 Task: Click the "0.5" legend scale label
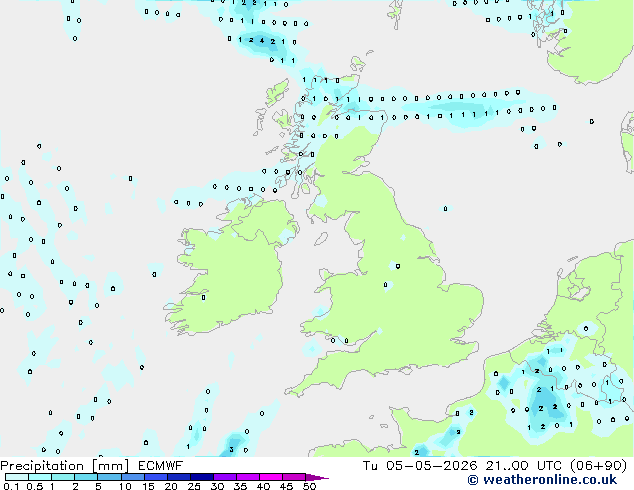tap(35, 486)
